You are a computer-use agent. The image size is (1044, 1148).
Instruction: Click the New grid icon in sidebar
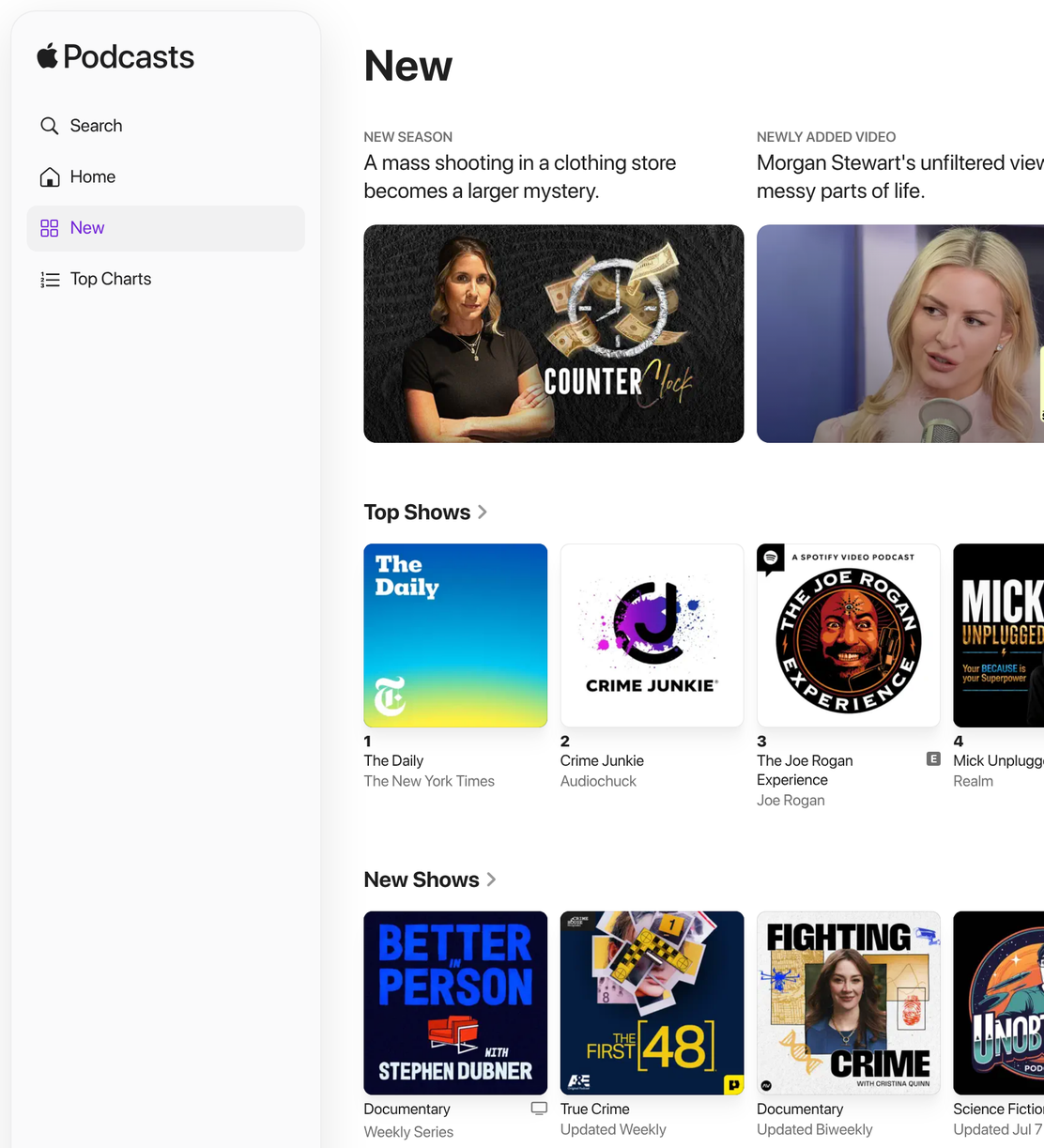coord(50,228)
